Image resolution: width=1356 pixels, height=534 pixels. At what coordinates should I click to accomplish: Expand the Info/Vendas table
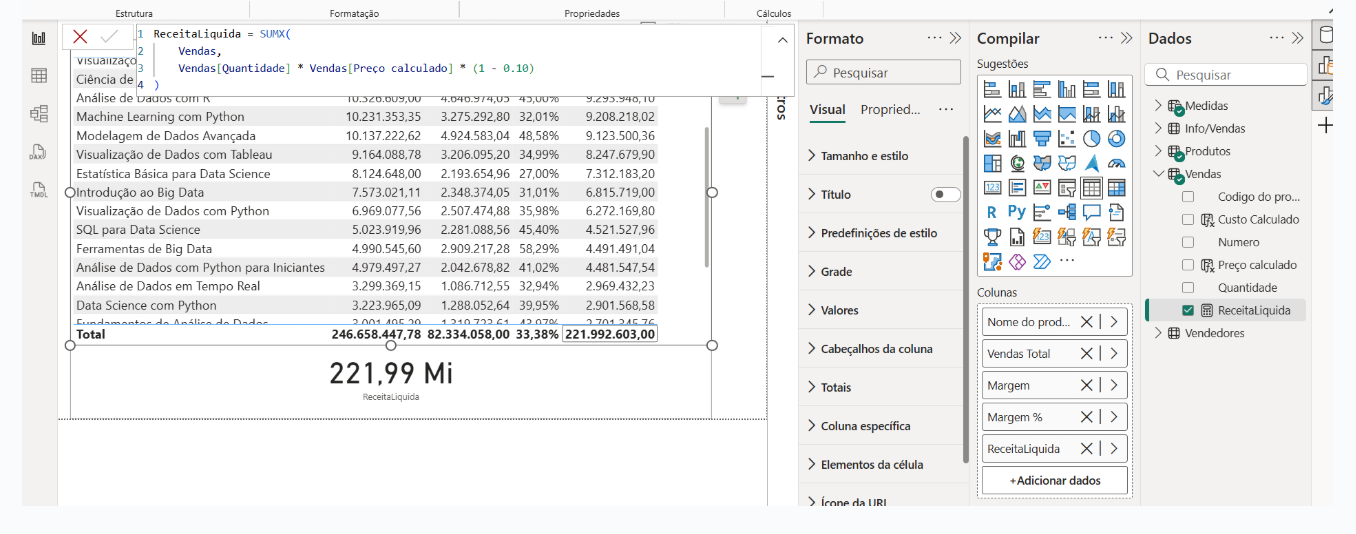1158,128
